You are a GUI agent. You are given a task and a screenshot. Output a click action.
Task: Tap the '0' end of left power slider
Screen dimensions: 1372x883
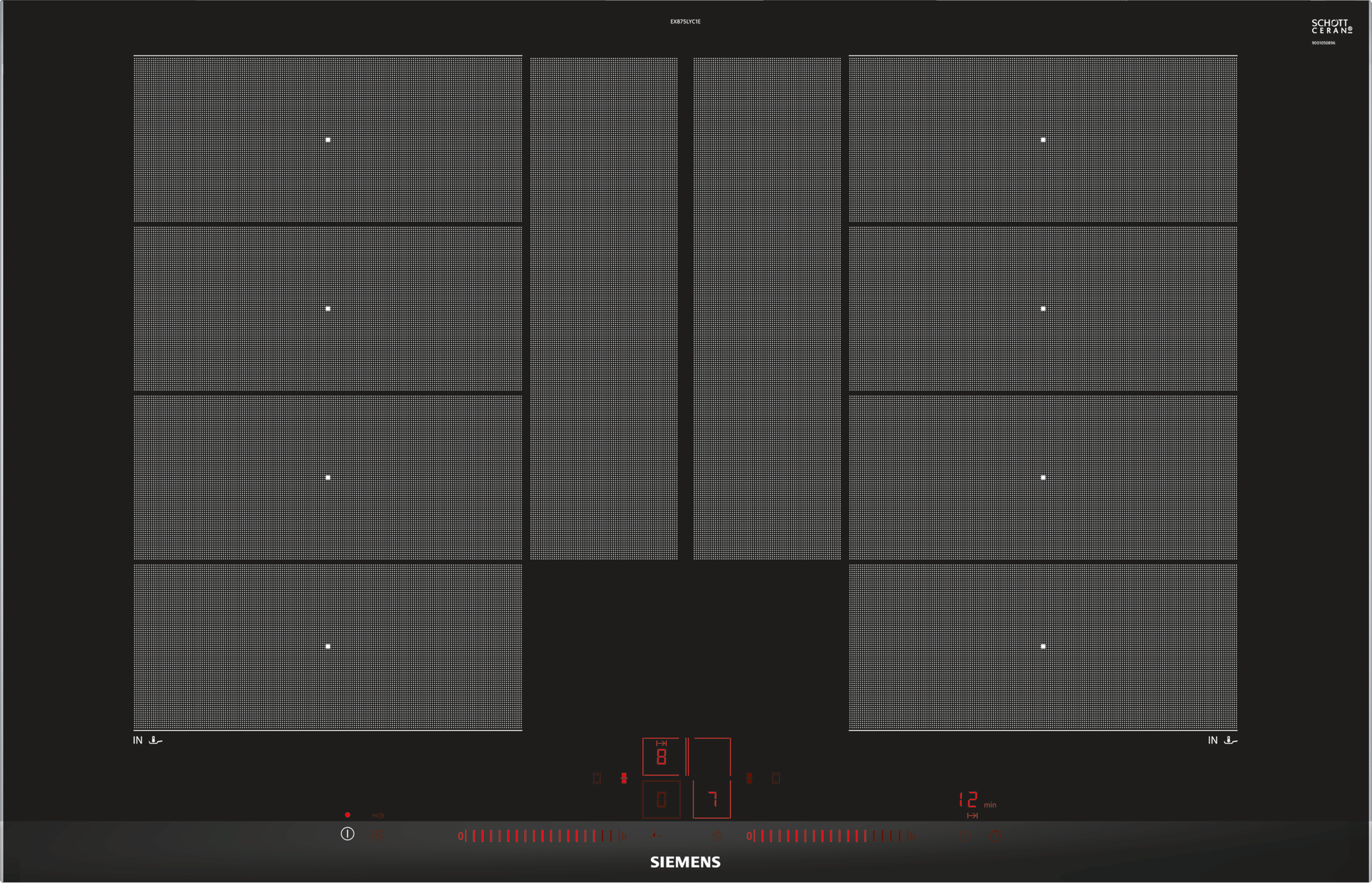point(460,836)
